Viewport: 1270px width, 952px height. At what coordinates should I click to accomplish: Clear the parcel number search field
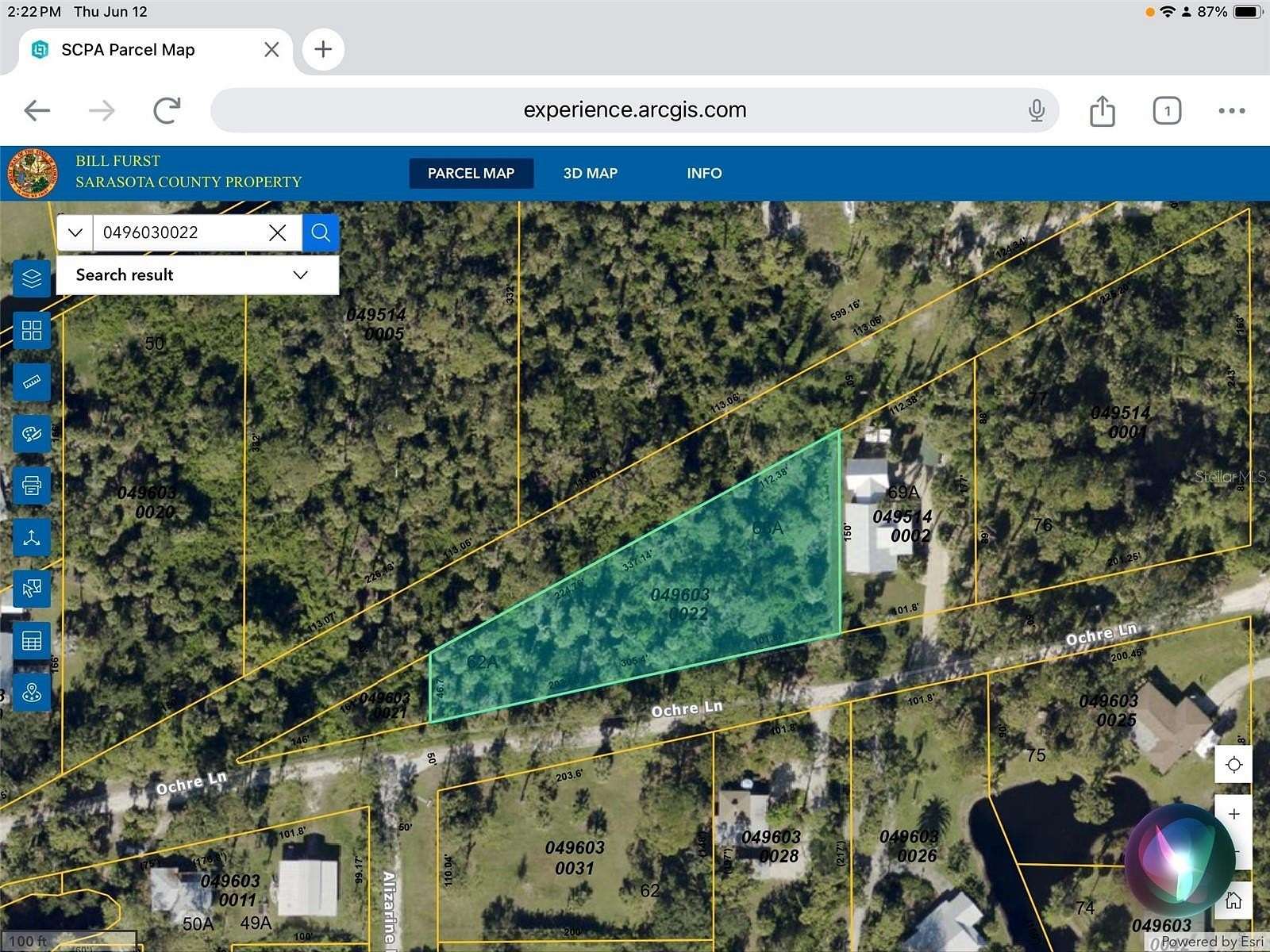(277, 232)
